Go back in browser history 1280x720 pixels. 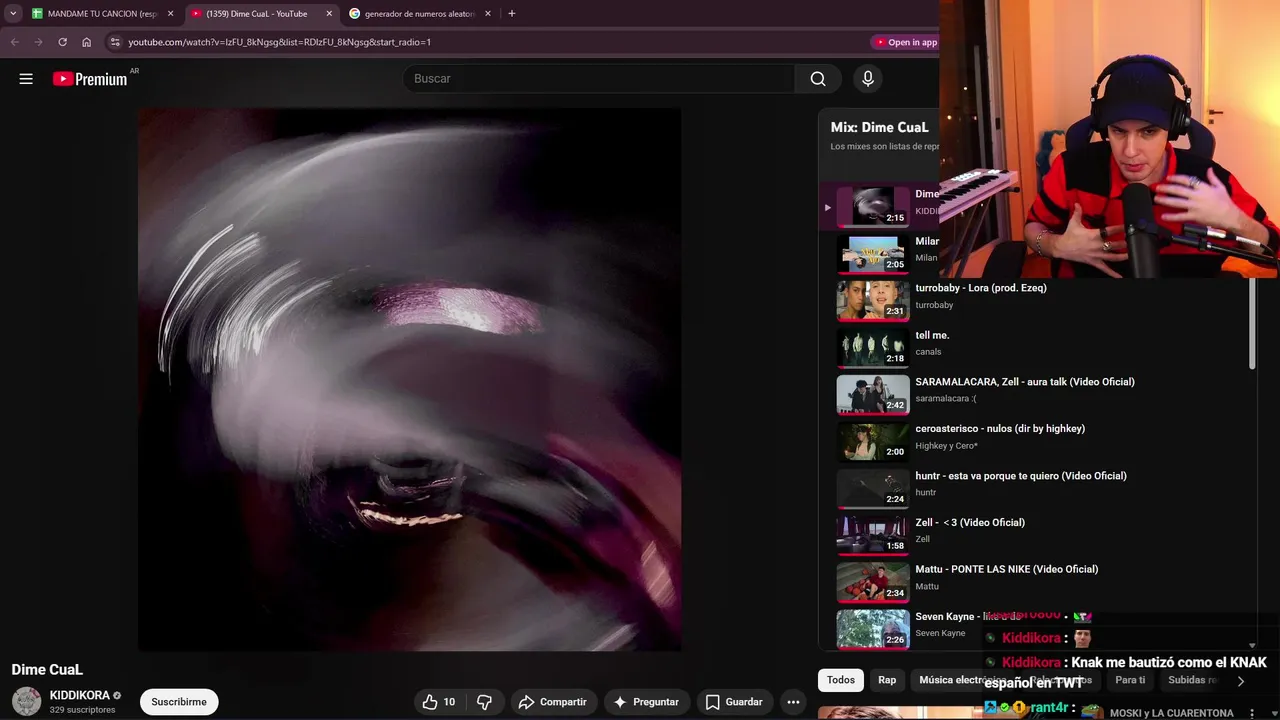coord(14,42)
